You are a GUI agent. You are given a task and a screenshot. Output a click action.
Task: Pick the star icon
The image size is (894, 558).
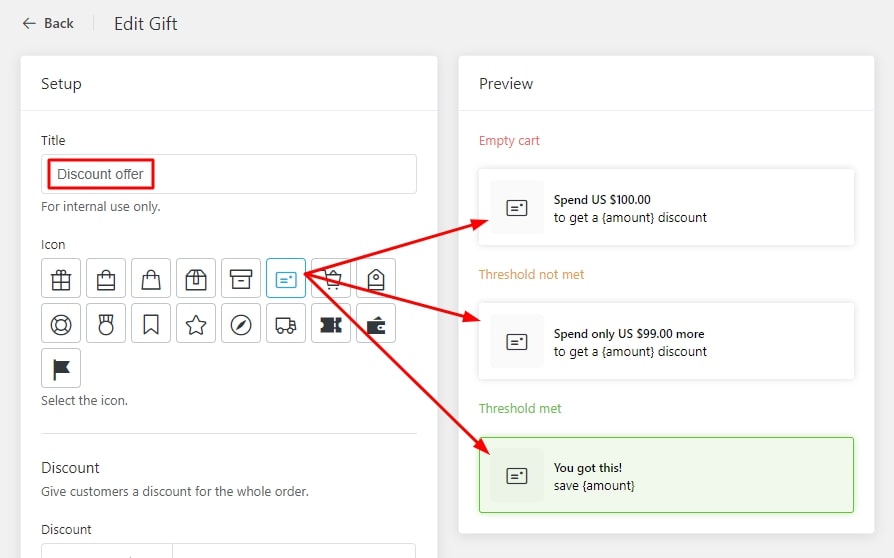(196, 324)
